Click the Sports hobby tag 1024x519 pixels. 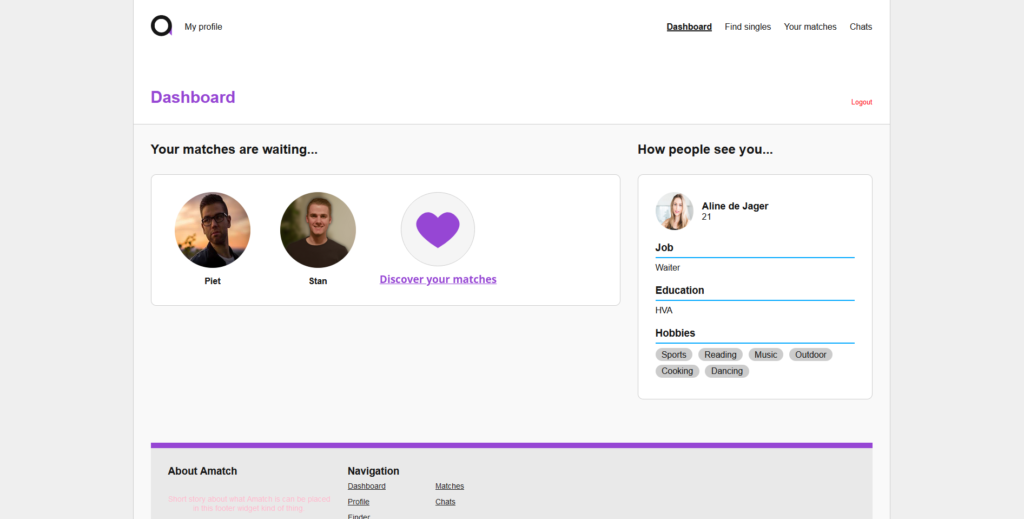674,355
